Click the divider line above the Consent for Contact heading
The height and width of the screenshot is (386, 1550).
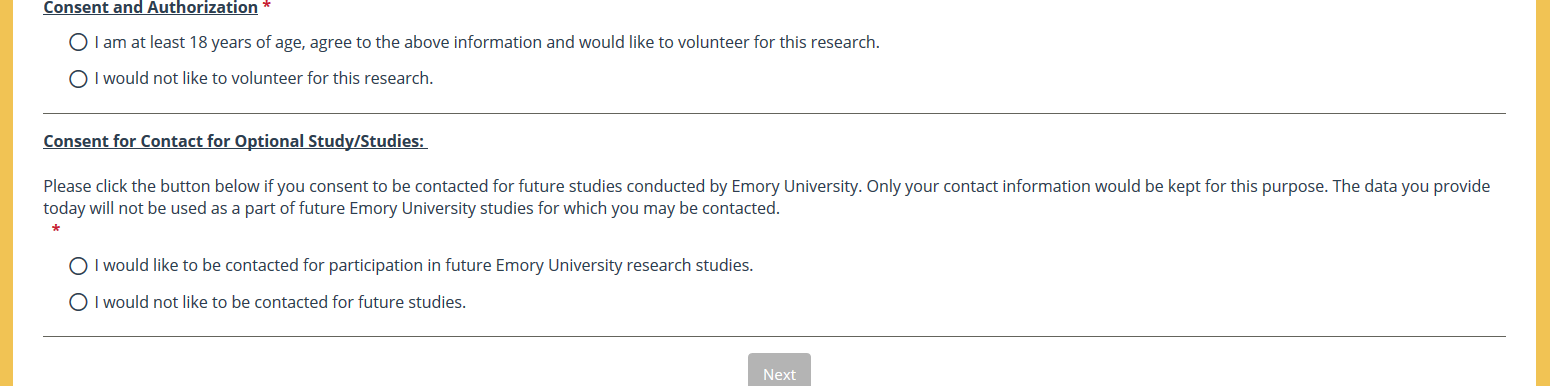tap(774, 114)
